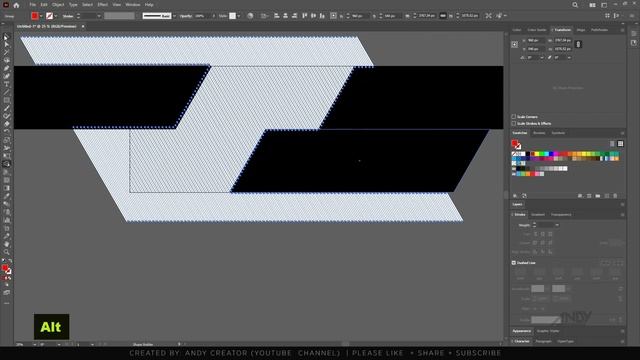The image size is (640, 360).
Task: Switch swatches to list view
Action: tap(612, 144)
